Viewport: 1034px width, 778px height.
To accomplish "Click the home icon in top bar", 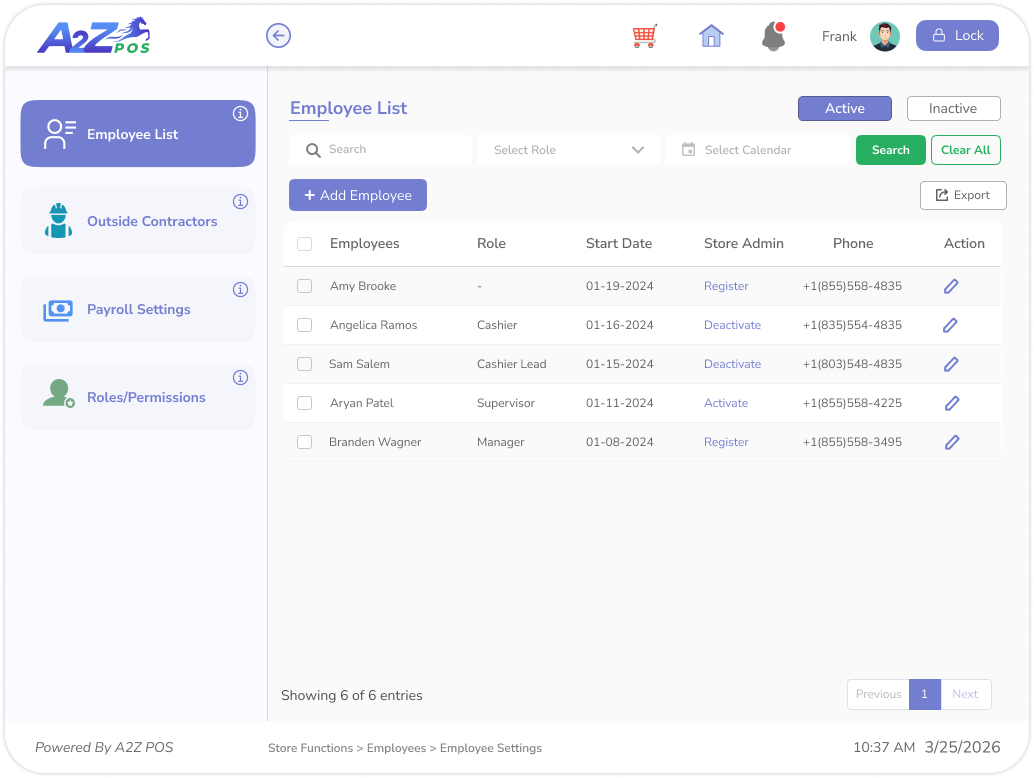I will (x=710, y=35).
